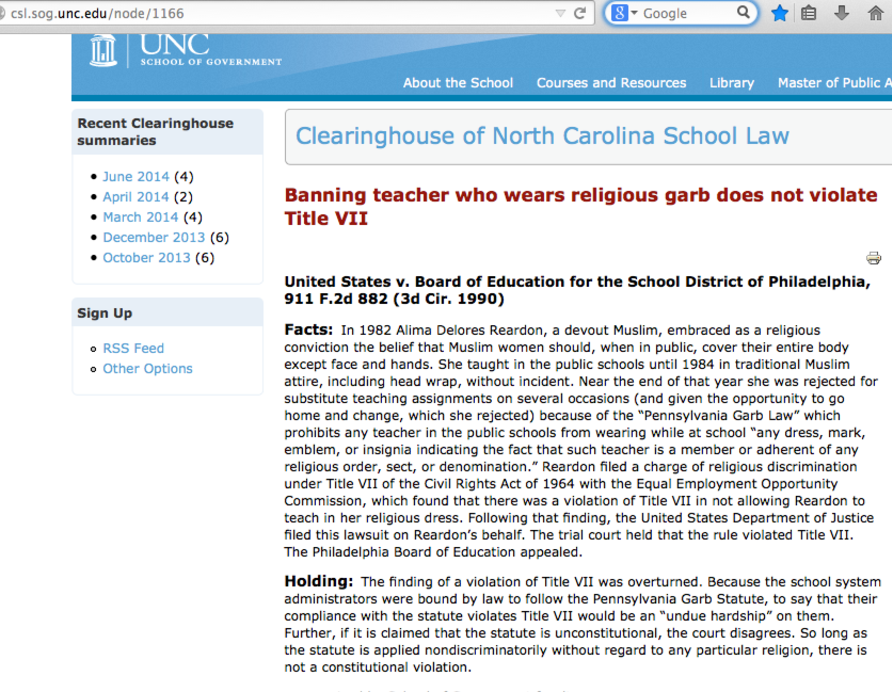The height and width of the screenshot is (692, 892).
Task: Go to the browser home icon
Action: 876,13
